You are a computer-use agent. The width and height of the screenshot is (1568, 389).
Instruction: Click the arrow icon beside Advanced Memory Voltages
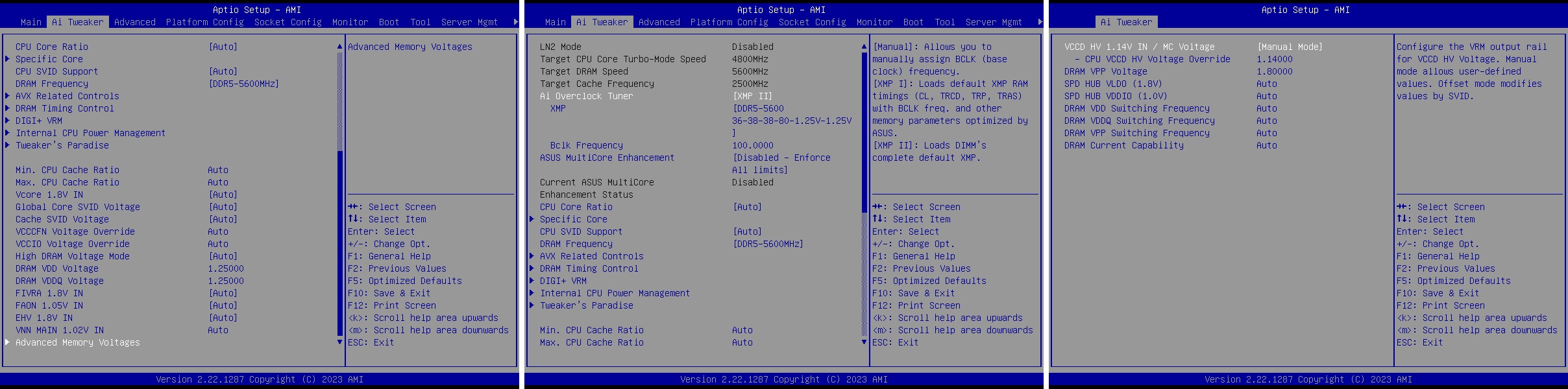tap(7, 342)
